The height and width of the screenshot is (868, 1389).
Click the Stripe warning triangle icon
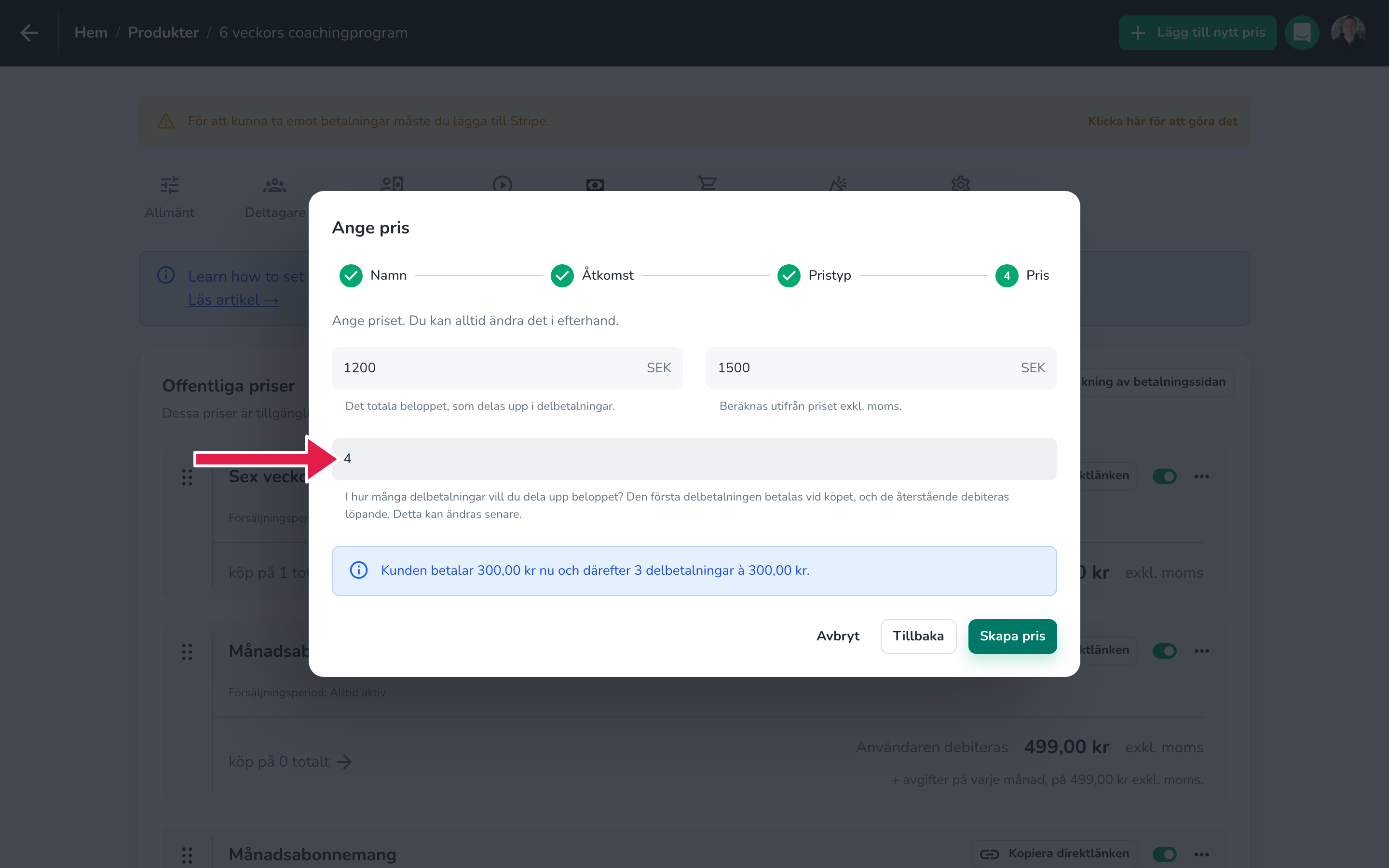coord(166,121)
